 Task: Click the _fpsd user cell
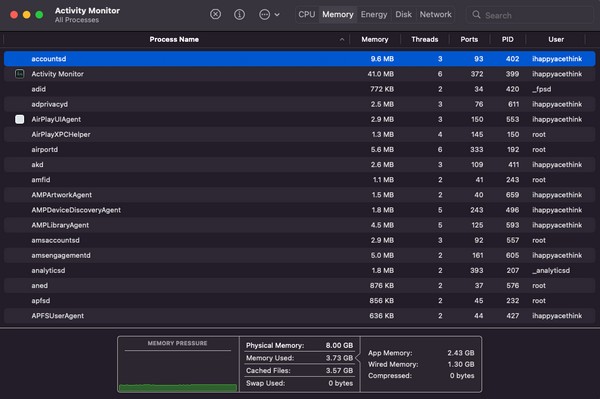click(542, 89)
